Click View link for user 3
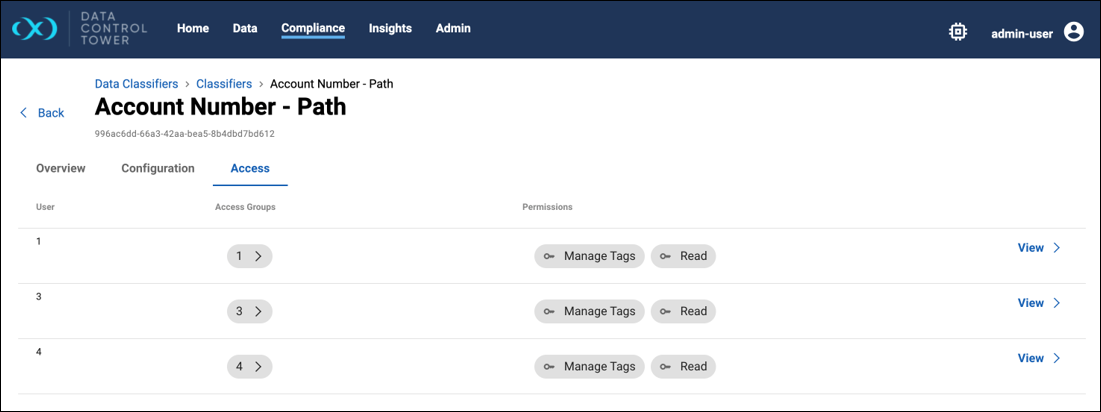 (x=1038, y=303)
